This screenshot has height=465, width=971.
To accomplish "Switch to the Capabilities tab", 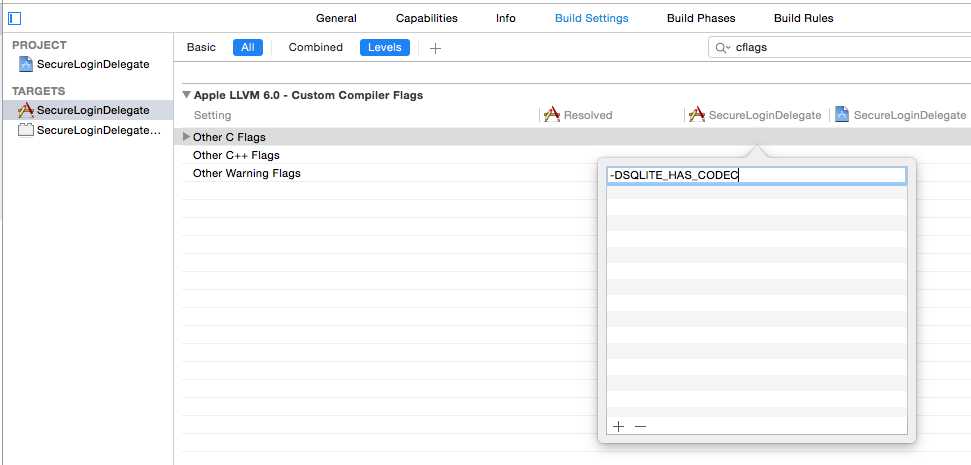I will pyautogui.click(x=427, y=19).
